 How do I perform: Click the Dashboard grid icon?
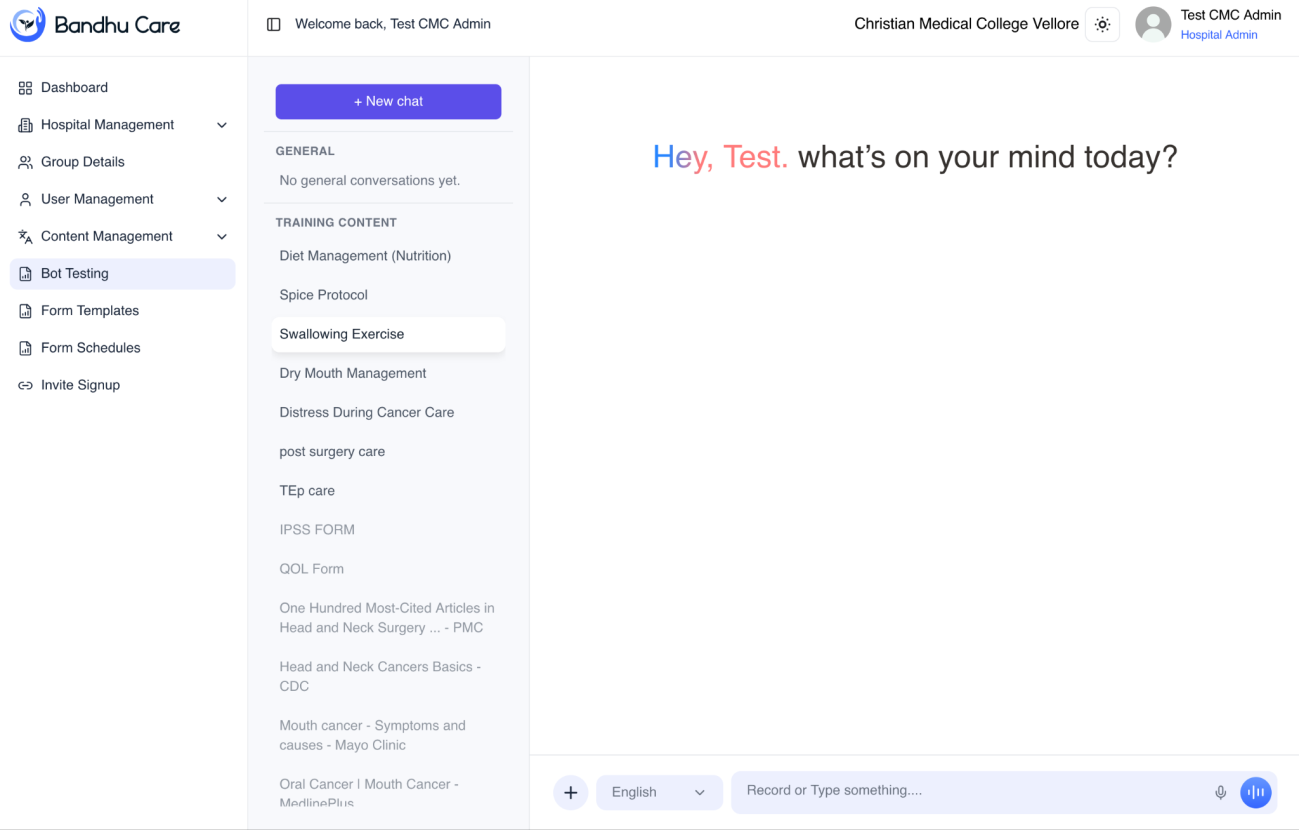click(26, 88)
